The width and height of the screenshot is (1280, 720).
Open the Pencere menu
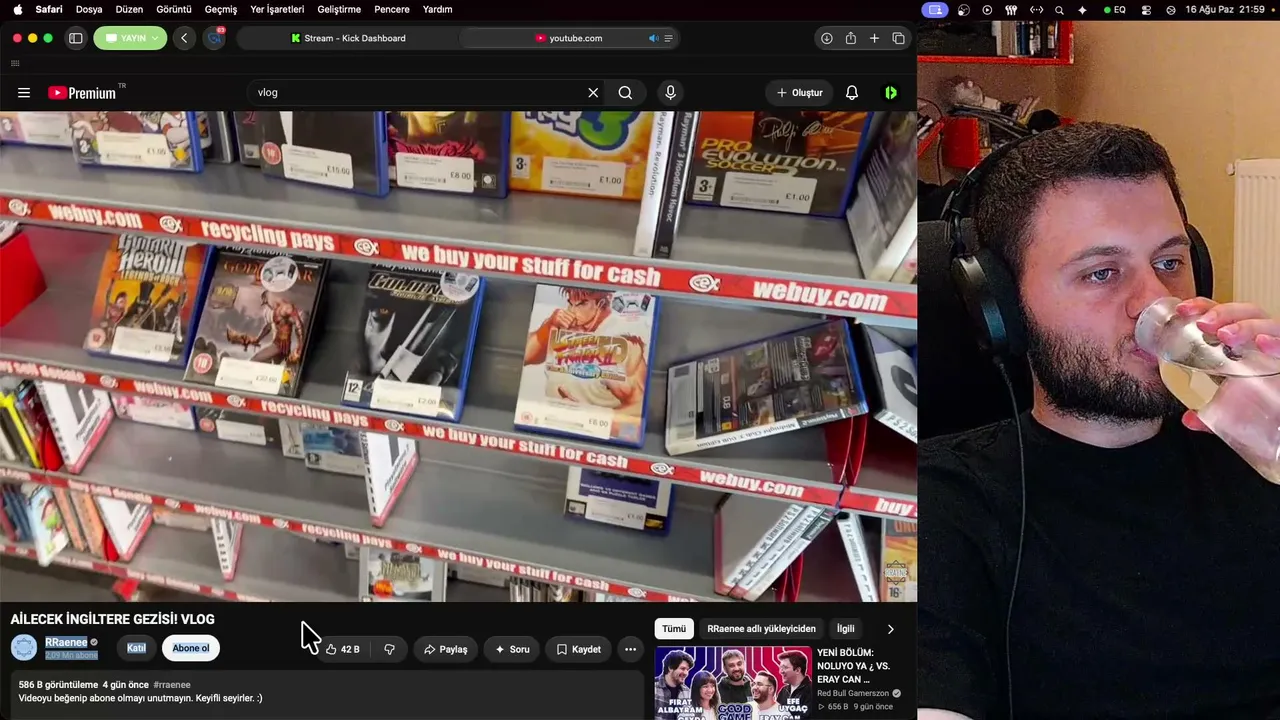click(392, 9)
